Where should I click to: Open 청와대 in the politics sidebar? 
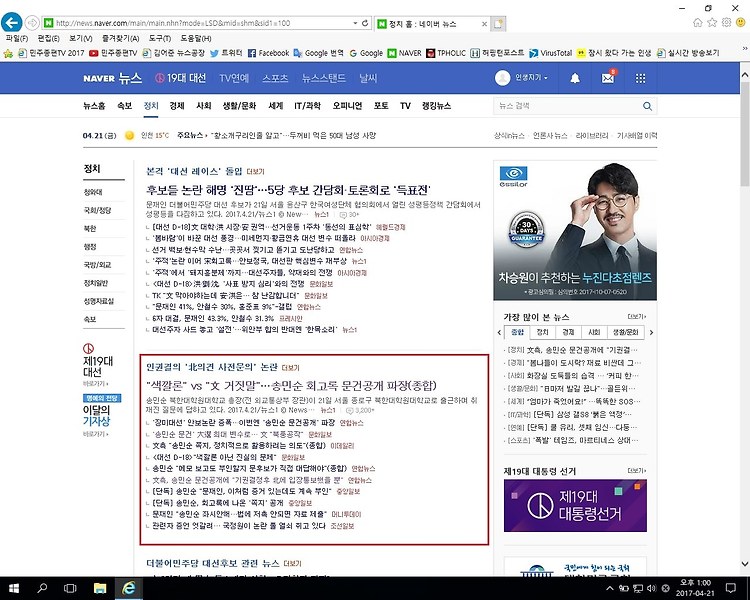click(x=93, y=192)
